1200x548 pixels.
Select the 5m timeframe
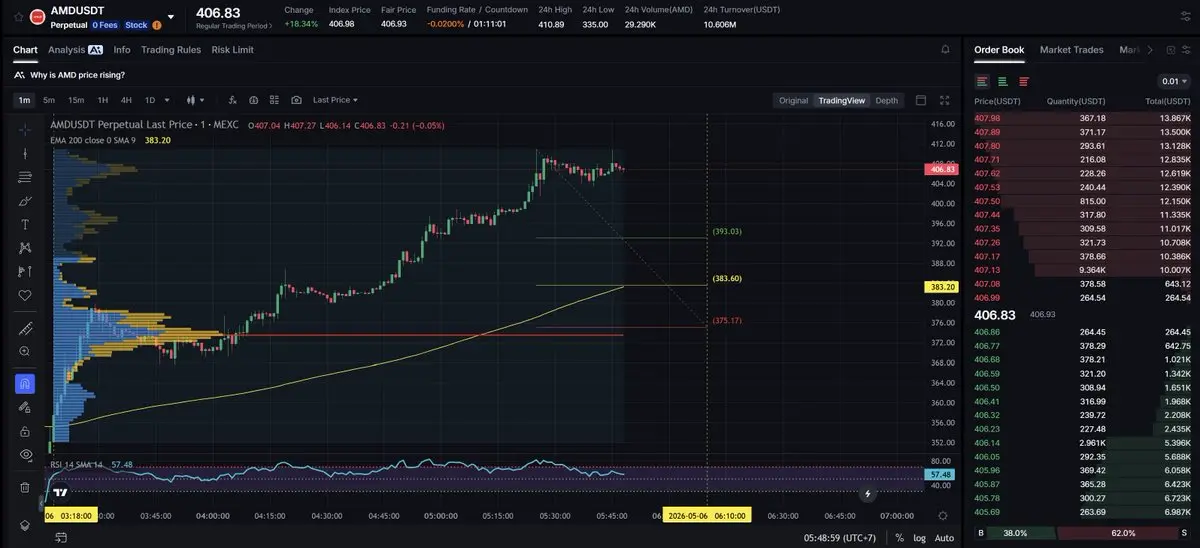tap(49, 100)
